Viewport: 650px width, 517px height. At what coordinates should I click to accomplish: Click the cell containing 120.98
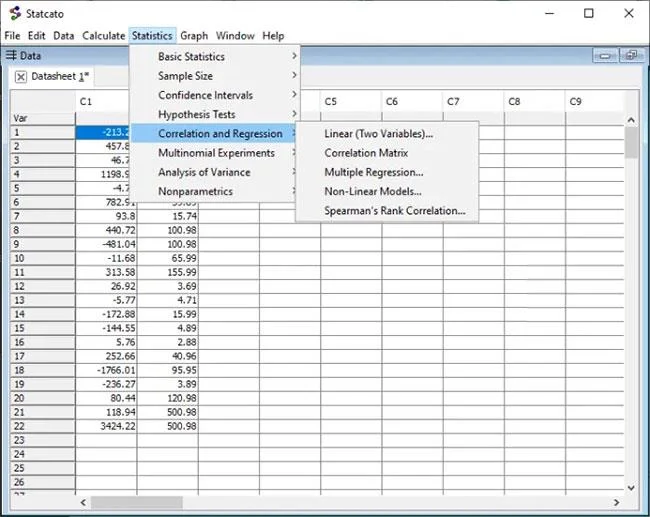pyautogui.click(x=167, y=398)
